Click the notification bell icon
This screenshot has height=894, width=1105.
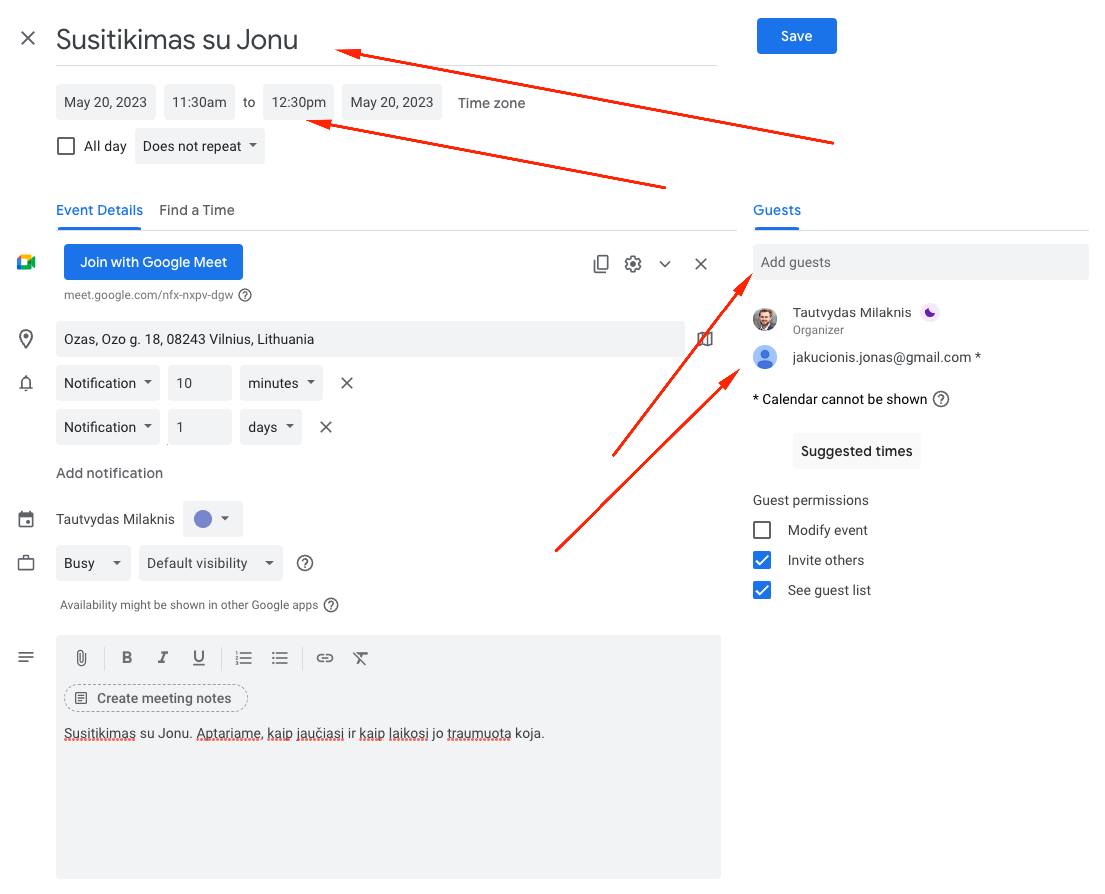(x=26, y=383)
